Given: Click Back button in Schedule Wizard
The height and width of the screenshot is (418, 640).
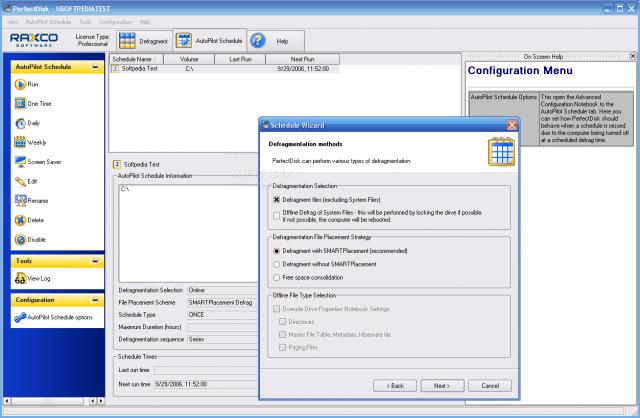Looking at the screenshot, I should [395, 386].
